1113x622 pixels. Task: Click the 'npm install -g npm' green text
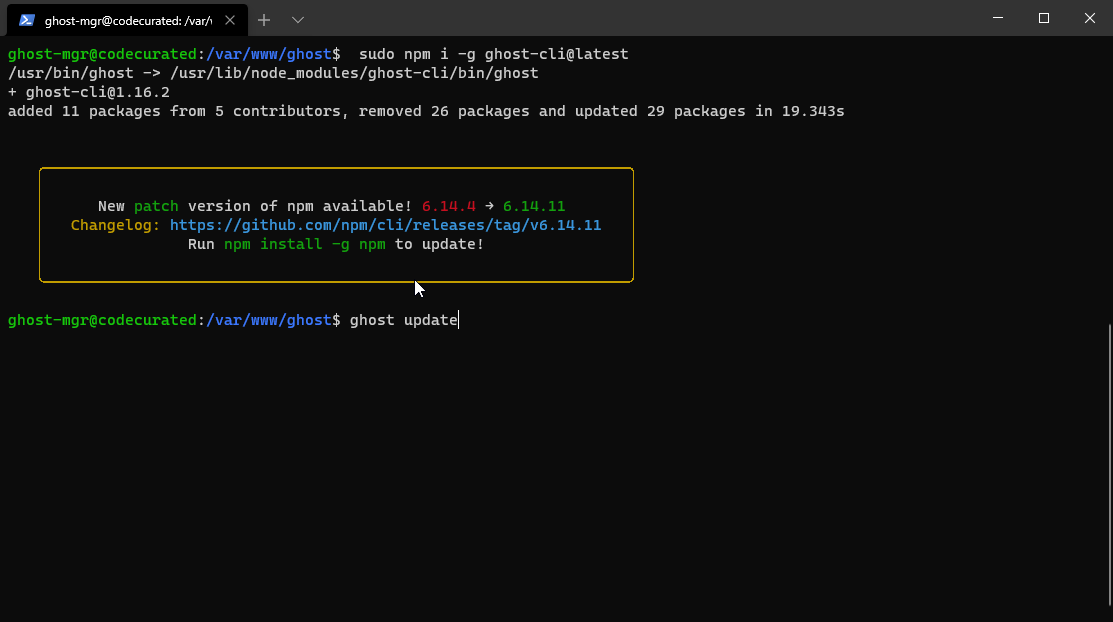point(305,244)
